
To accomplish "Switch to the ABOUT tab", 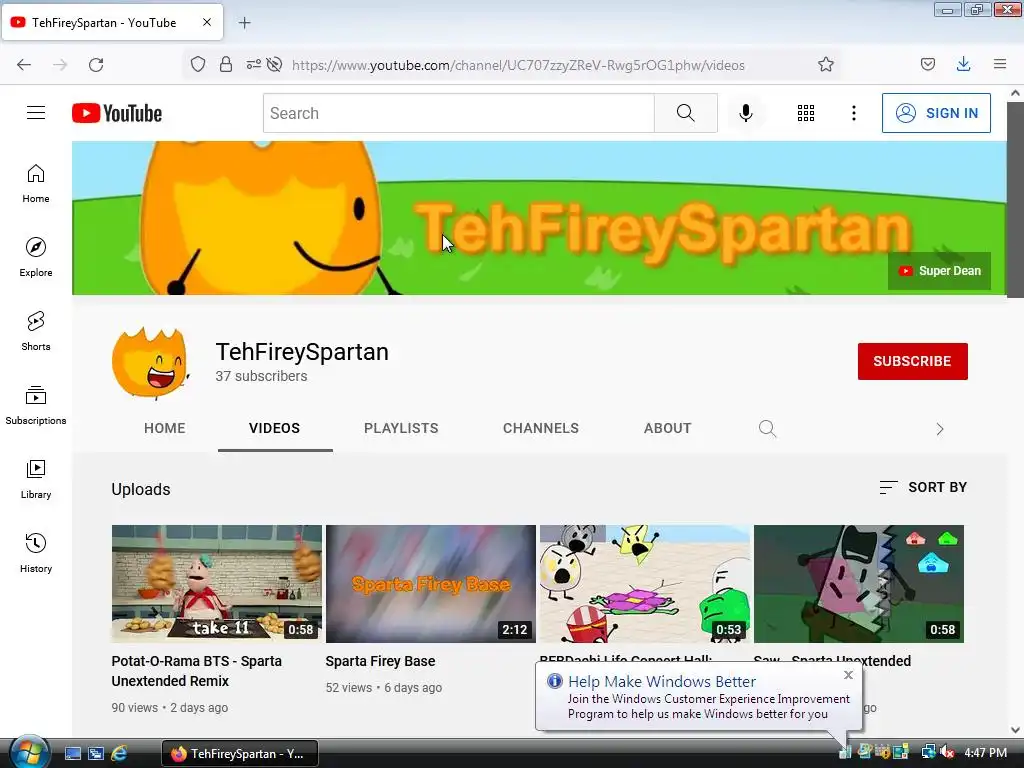I will tap(667, 428).
